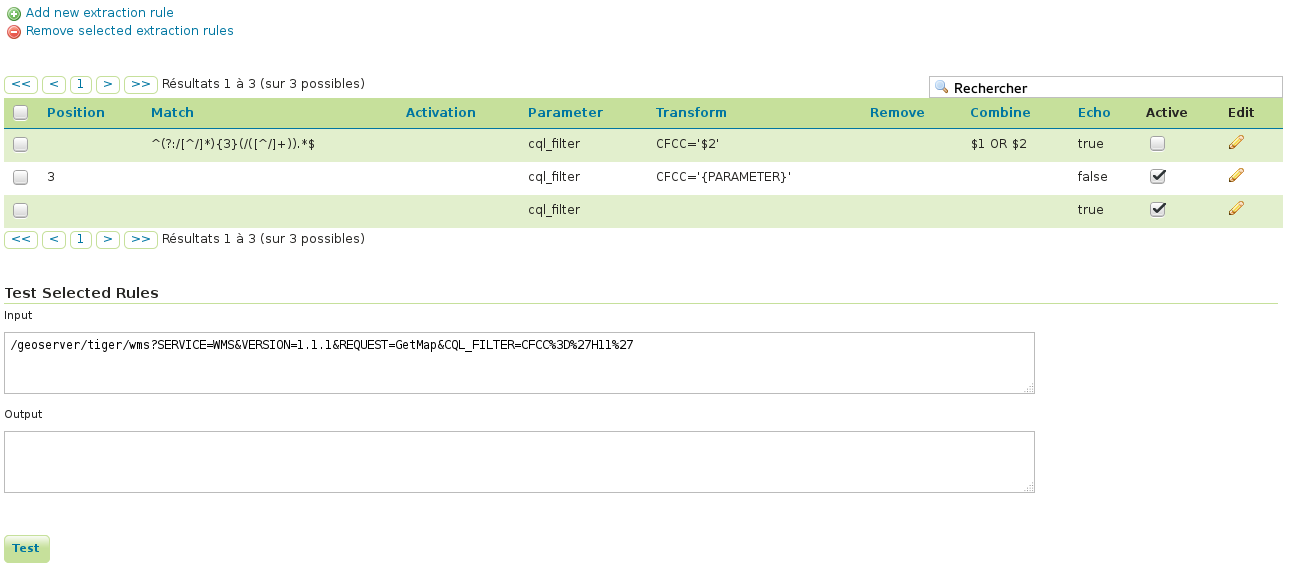Edit the first rule with pencil icon
The image size is (1290, 569).
coord(1236,143)
